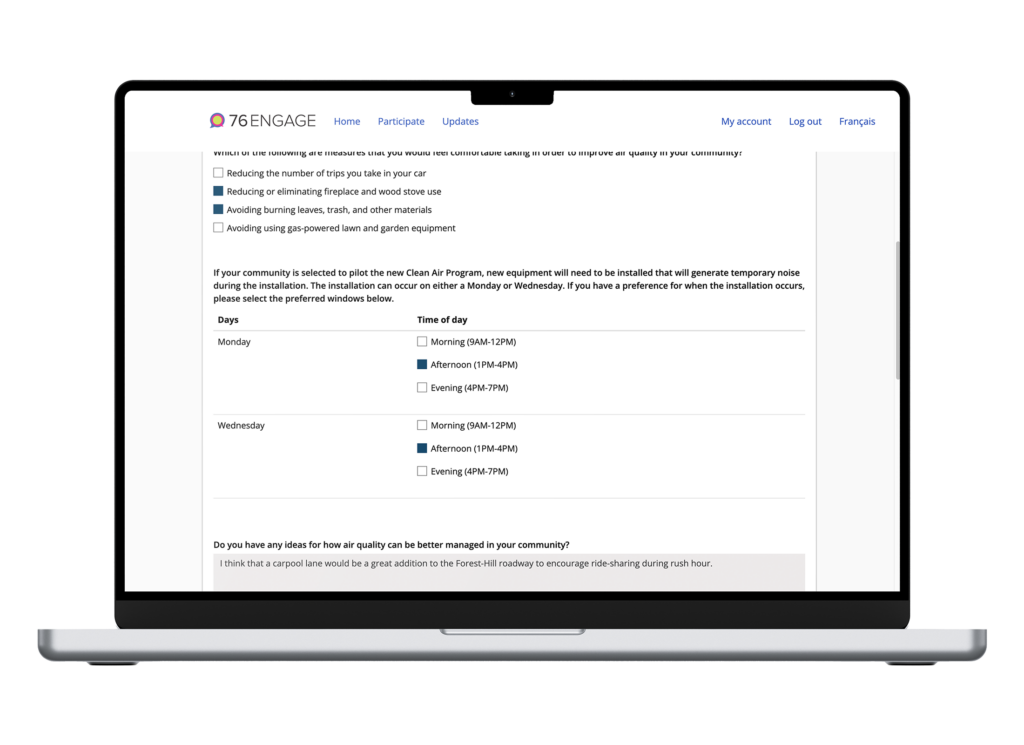
Task: Click the 76 ENGAGE brand text
Action: pyautogui.click(x=273, y=121)
